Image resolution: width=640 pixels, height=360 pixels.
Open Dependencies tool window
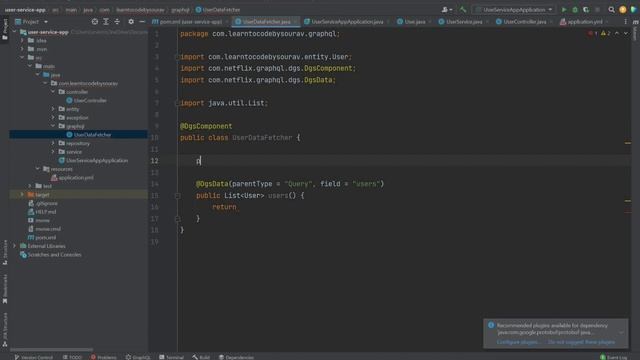[236, 357]
